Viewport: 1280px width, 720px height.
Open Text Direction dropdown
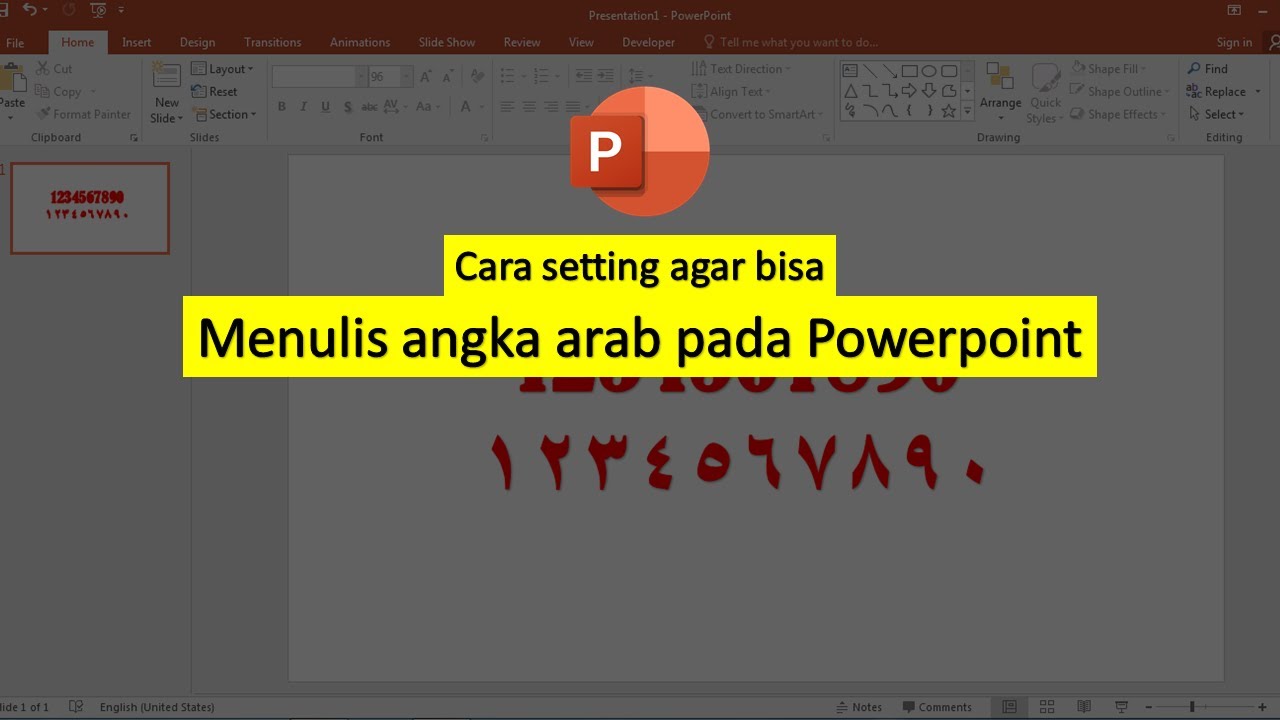coord(741,69)
